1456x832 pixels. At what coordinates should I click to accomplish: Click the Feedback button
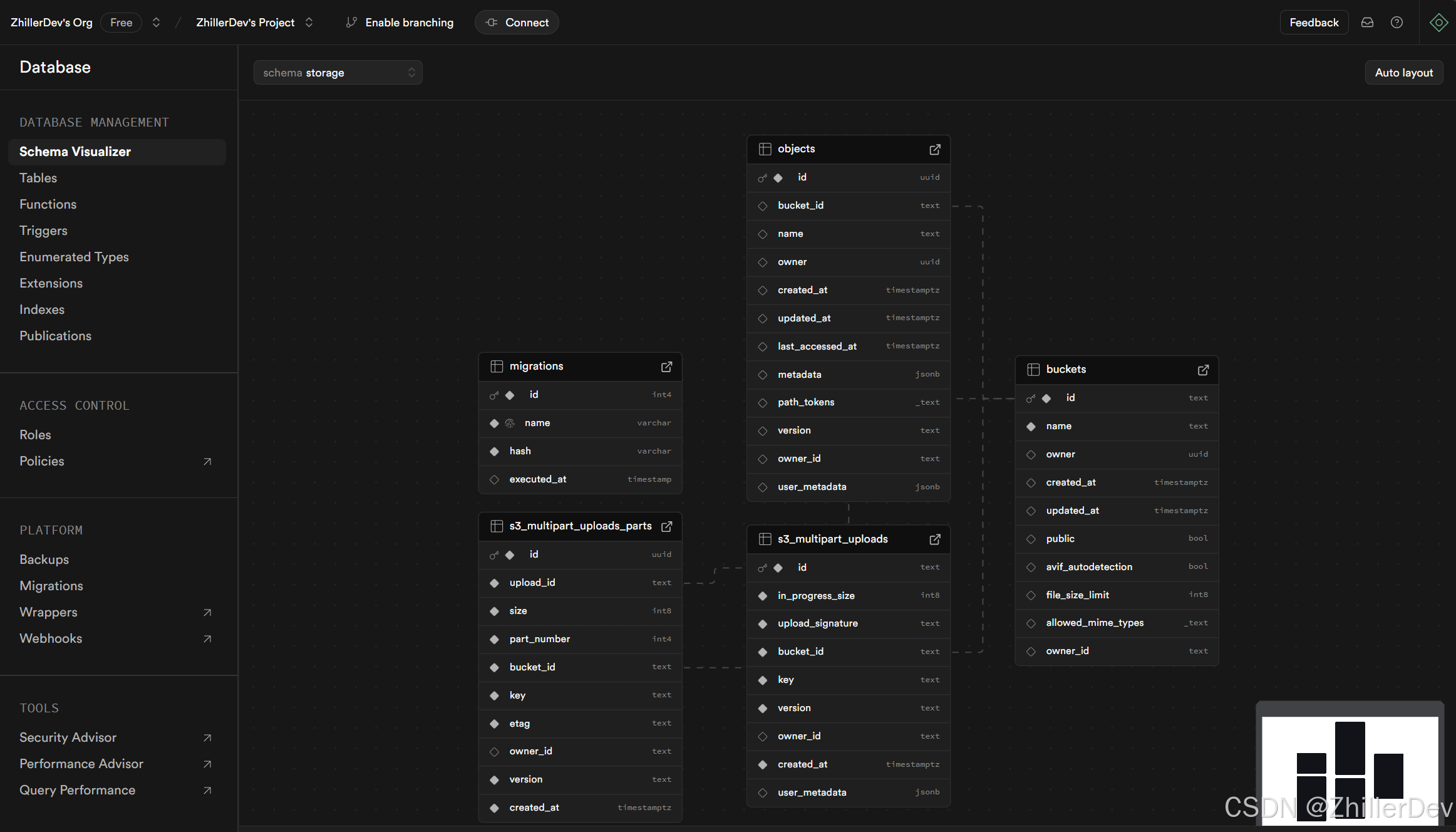click(x=1313, y=23)
